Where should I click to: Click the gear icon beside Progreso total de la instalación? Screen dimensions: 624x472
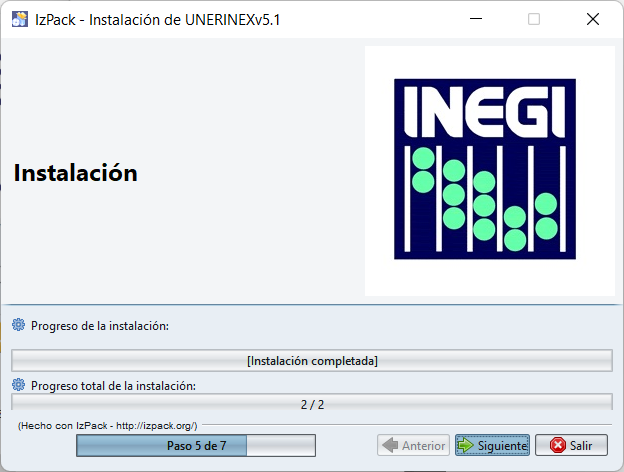click(x=18, y=385)
